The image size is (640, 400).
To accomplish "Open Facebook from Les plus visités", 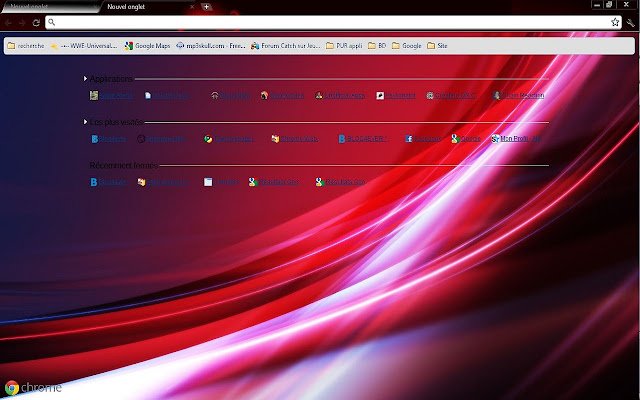I will pyautogui.click(x=423, y=139).
